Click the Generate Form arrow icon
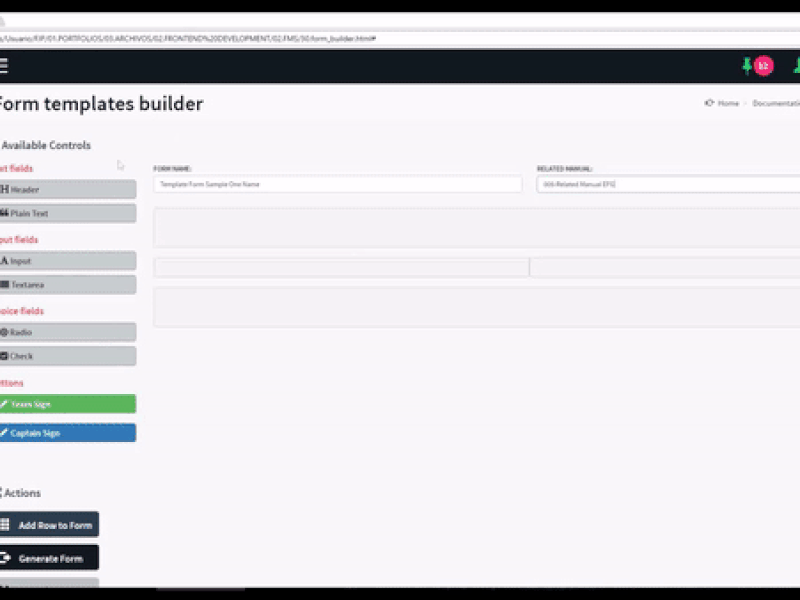Image resolution: width=800 pixels, height=600 pixels. 5,558
